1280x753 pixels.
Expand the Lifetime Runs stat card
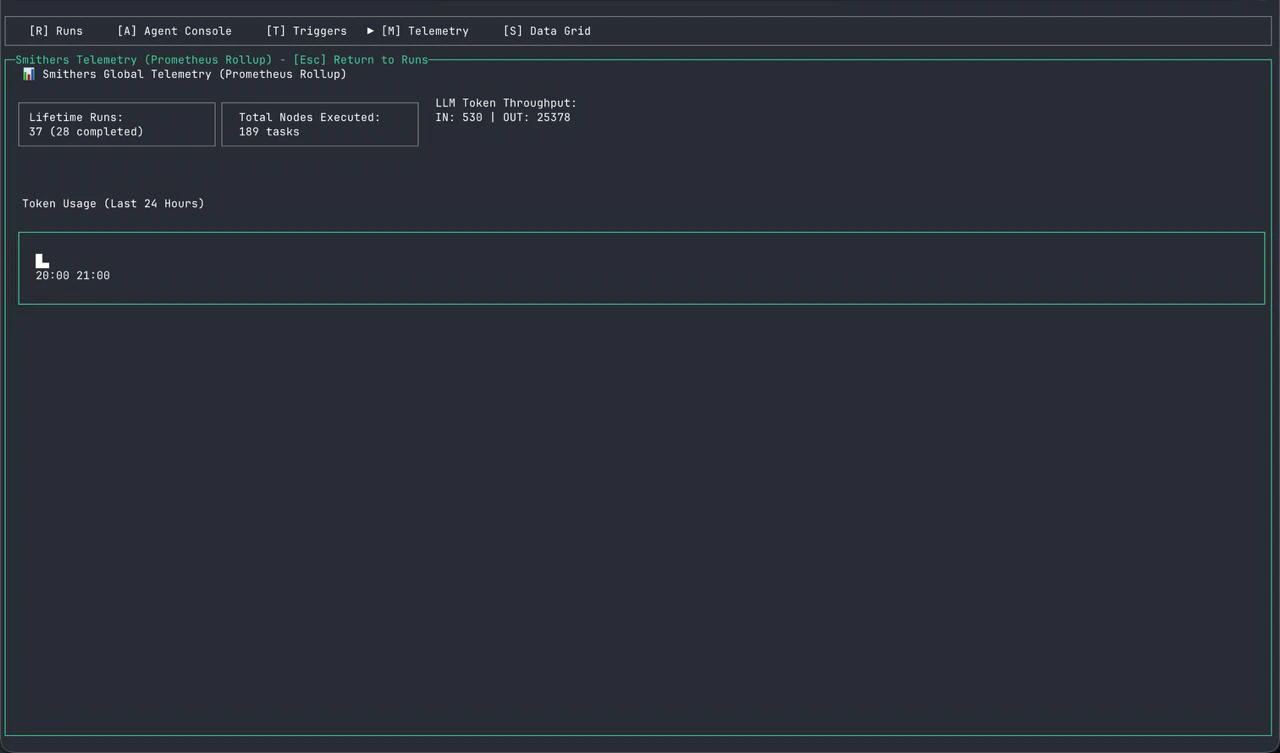click(116, 124)
